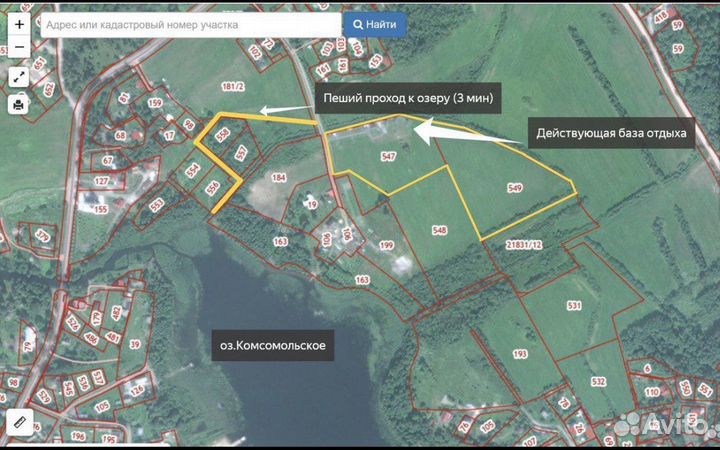Click the magnifier icon in Найти button
This screenshot has height=450, width=720.
point(357,24)
